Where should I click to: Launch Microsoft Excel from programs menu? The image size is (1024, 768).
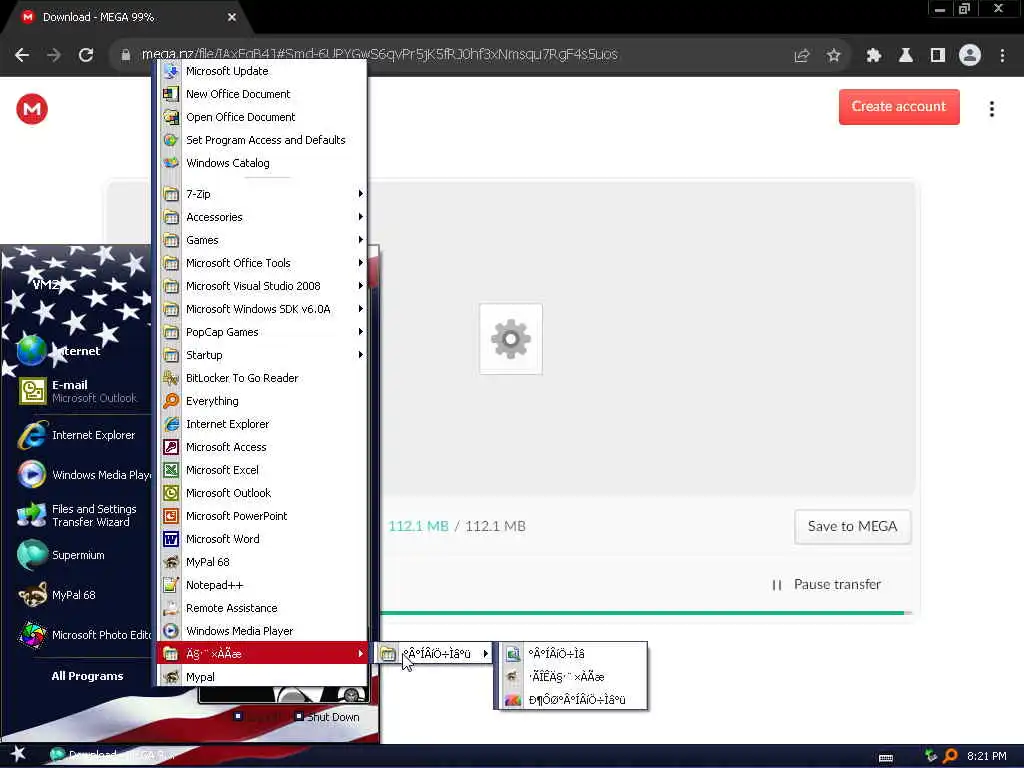click(x=262, y=470)
